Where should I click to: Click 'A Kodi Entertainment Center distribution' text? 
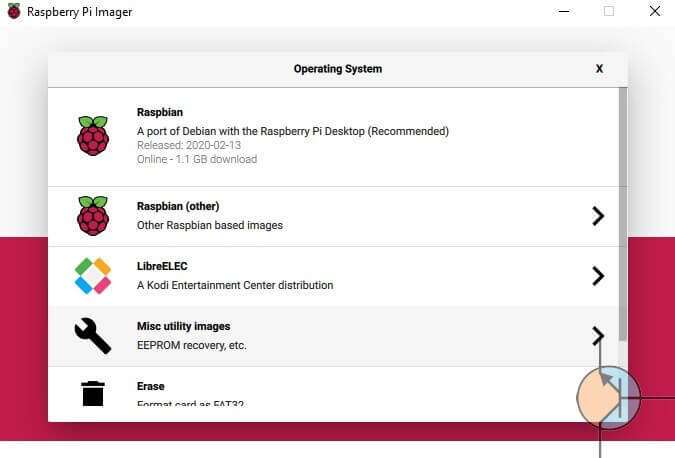pos(235,285)
